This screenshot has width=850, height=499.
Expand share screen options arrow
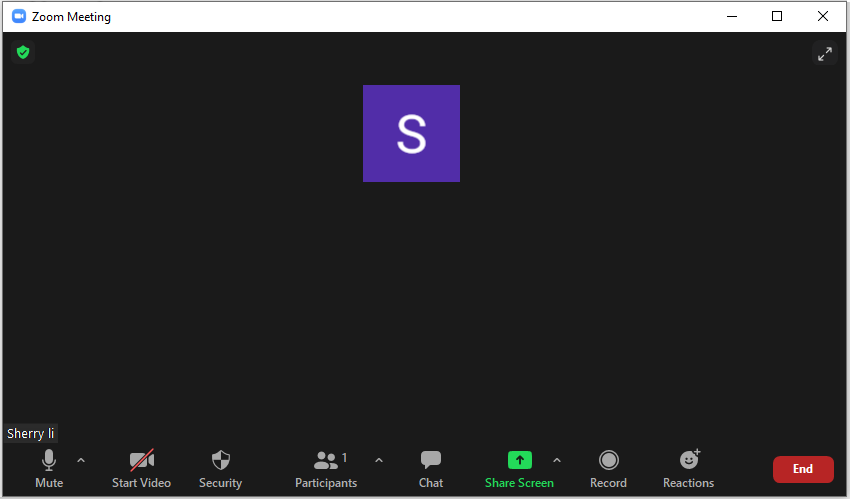[x=557, y=461]
